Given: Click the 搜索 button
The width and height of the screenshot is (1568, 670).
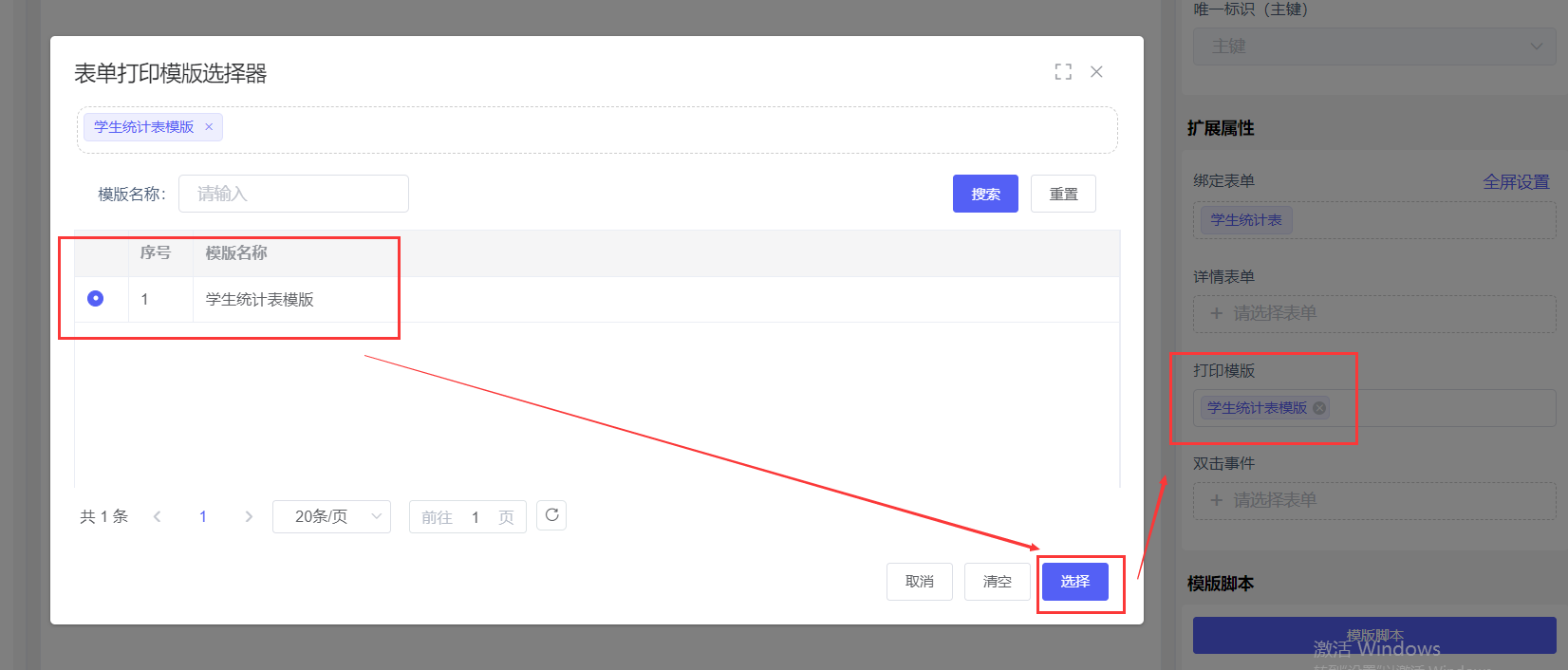Looking at the screenshot, I should [x=985, y=194].
